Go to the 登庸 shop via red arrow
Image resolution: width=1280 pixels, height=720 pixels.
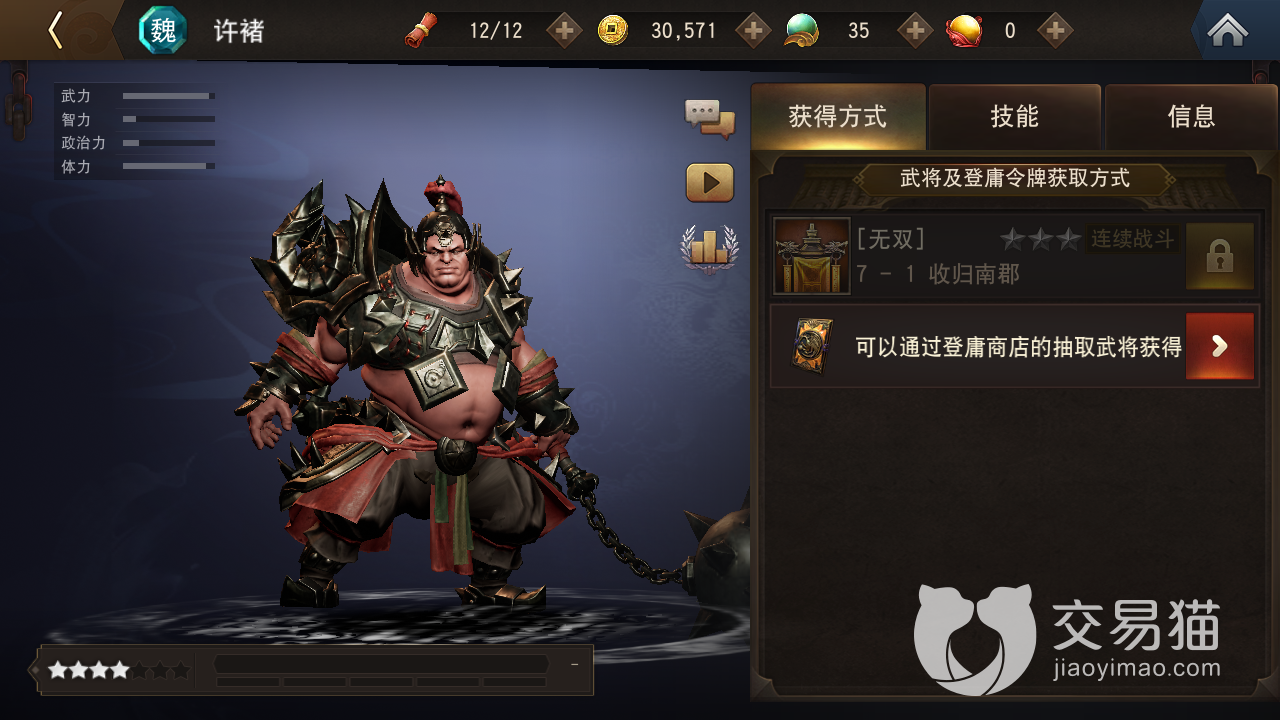[x=1219, y=346]
